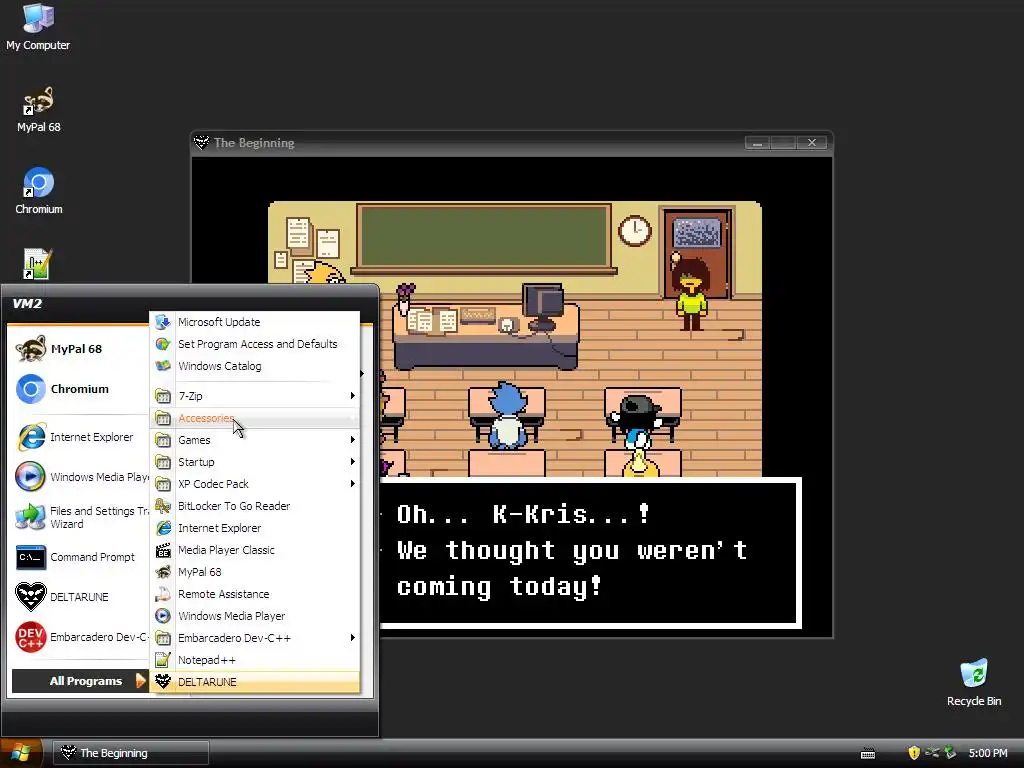This screenshot has height=768, width=1024.
Task: Open Notepad++ from All Programs
Action: tap(255, 660)
